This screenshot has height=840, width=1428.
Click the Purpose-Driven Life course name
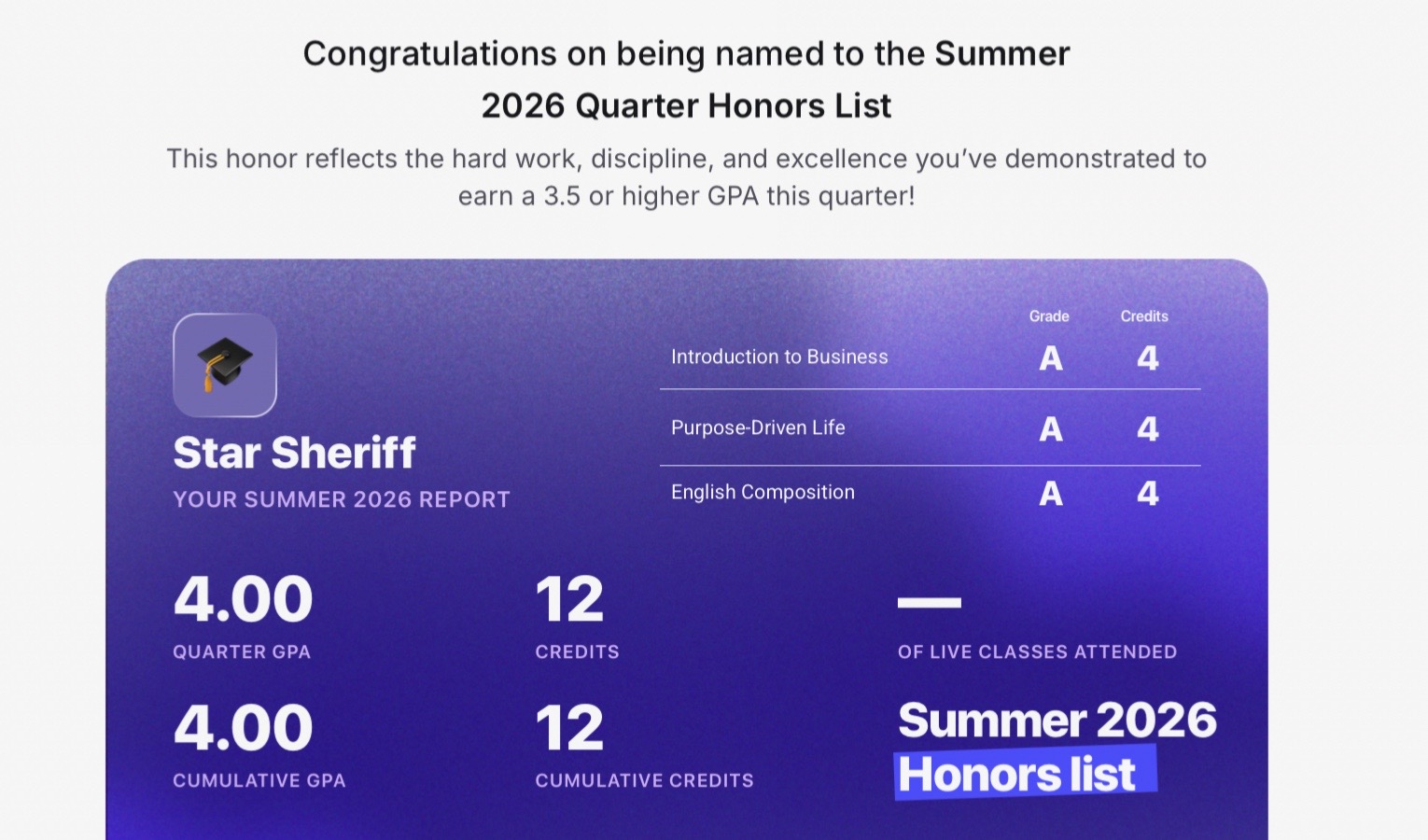coord(758,427)
